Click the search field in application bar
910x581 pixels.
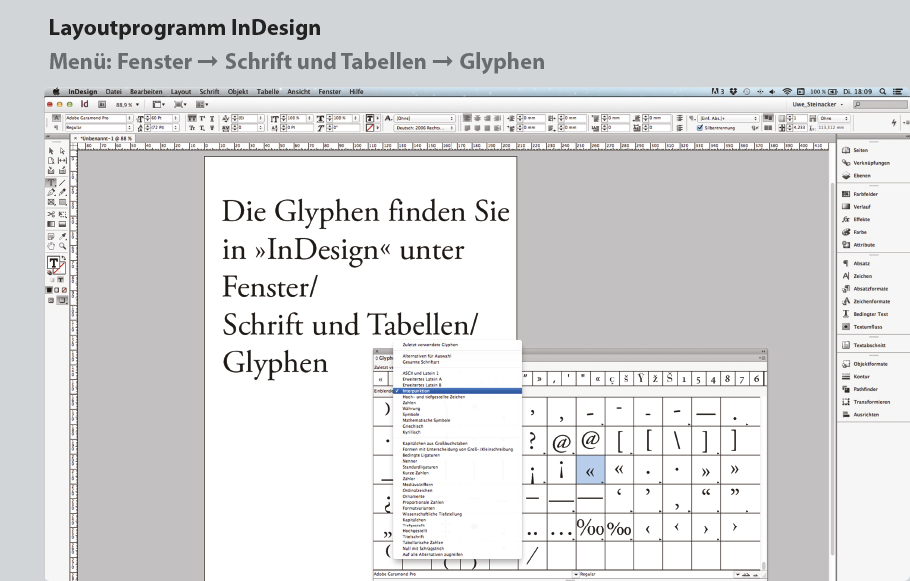pyautogui.click(x=879, y=104)
